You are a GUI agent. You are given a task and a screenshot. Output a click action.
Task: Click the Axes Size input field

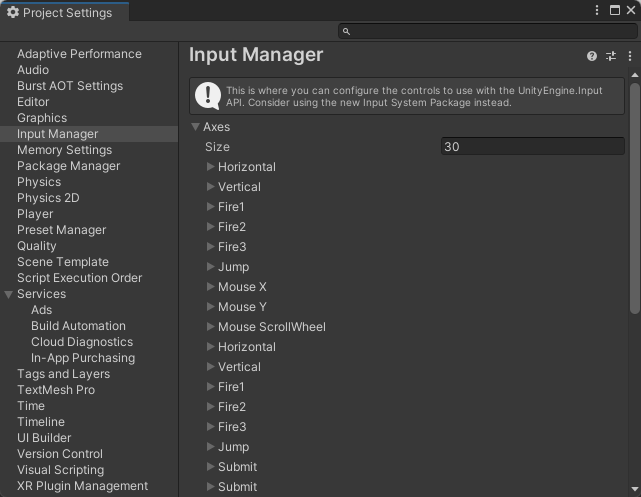pos(533,146)
